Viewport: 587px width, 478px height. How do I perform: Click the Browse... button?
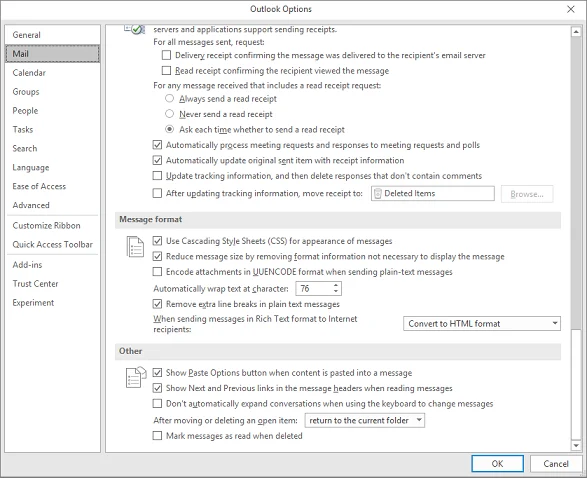(527, 194)
